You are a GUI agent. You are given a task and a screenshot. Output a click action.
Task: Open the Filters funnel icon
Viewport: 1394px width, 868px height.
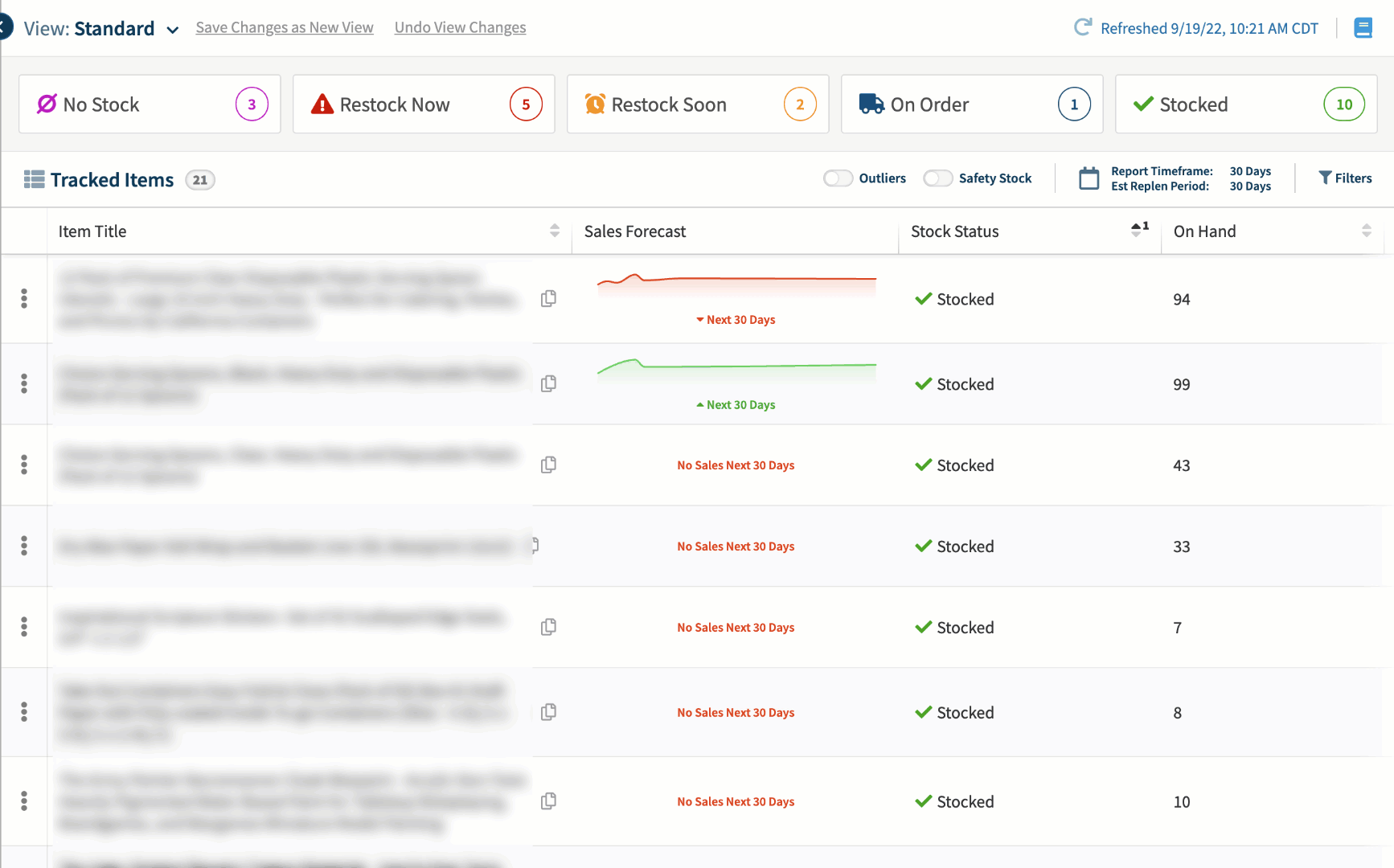coord(1325,178)
